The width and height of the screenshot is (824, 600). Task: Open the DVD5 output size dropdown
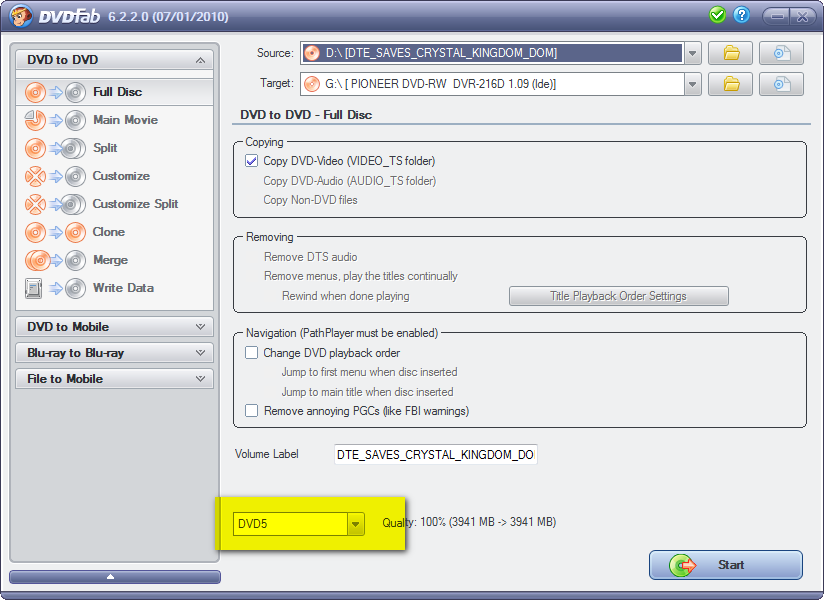pos(355,524)
